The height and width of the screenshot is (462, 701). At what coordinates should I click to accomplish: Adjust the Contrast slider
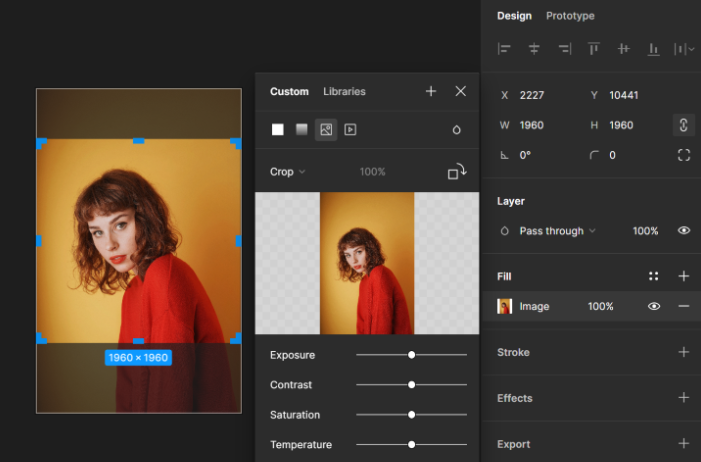click(x=411, y=385)
